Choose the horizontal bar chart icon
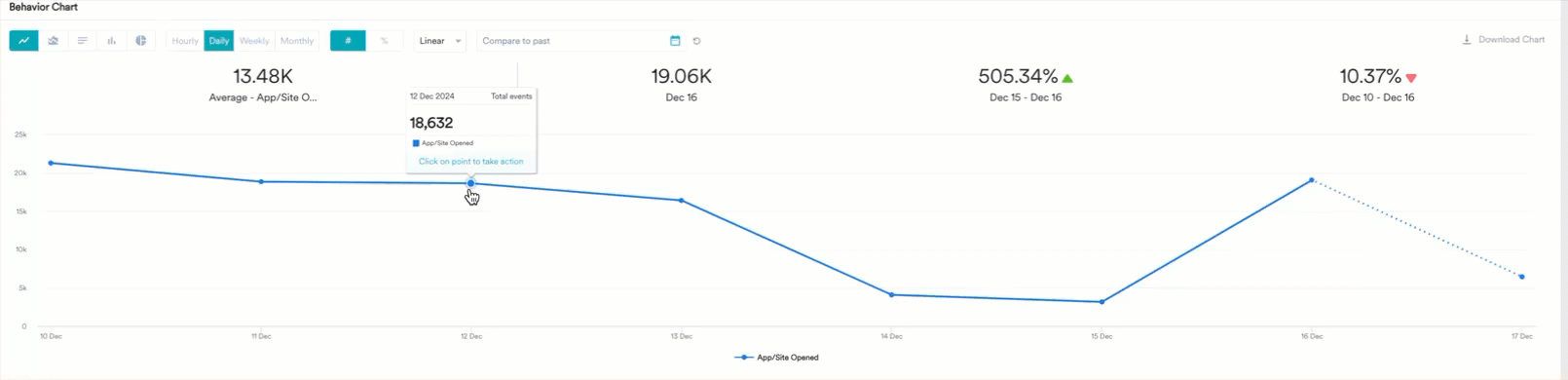The height and width of the screenshot is (380, 1568). point(82,41)
